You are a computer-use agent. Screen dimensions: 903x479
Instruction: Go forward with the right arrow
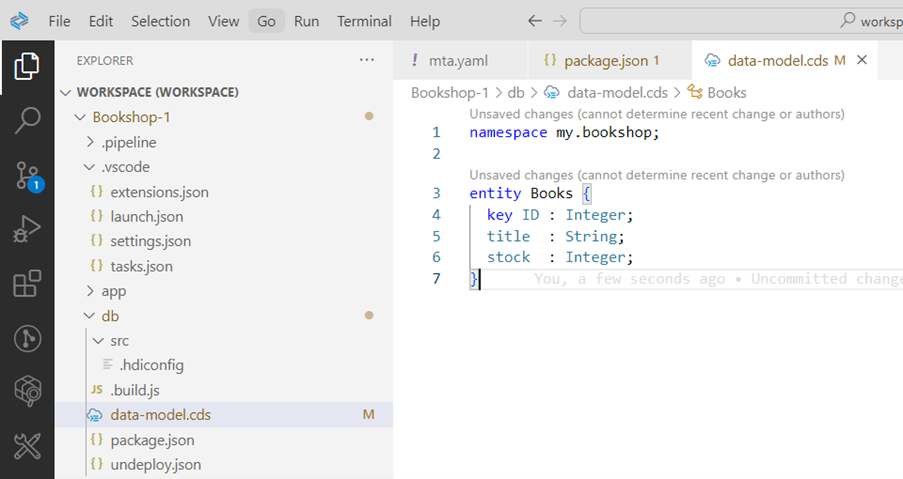(559, 21)
